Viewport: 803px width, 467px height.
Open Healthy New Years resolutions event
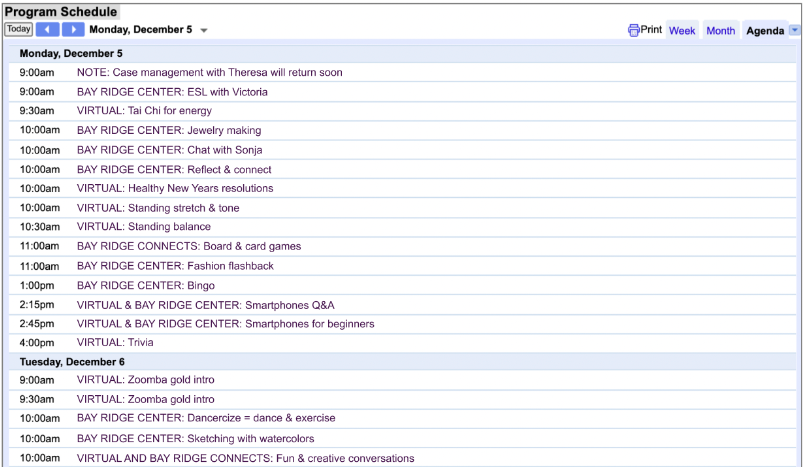(175, 188)
